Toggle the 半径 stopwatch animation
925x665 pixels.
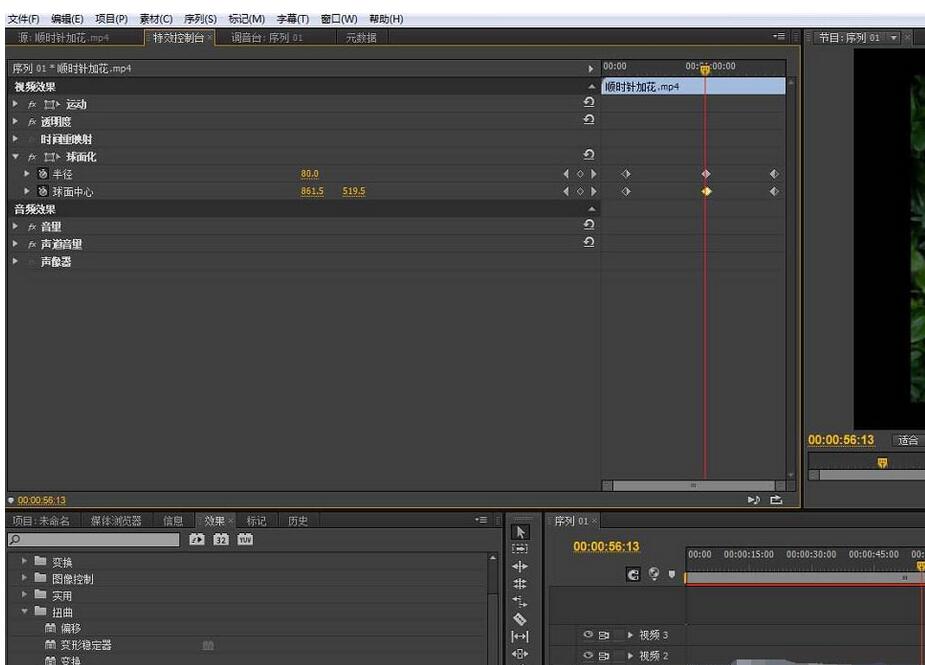(42, 174)
